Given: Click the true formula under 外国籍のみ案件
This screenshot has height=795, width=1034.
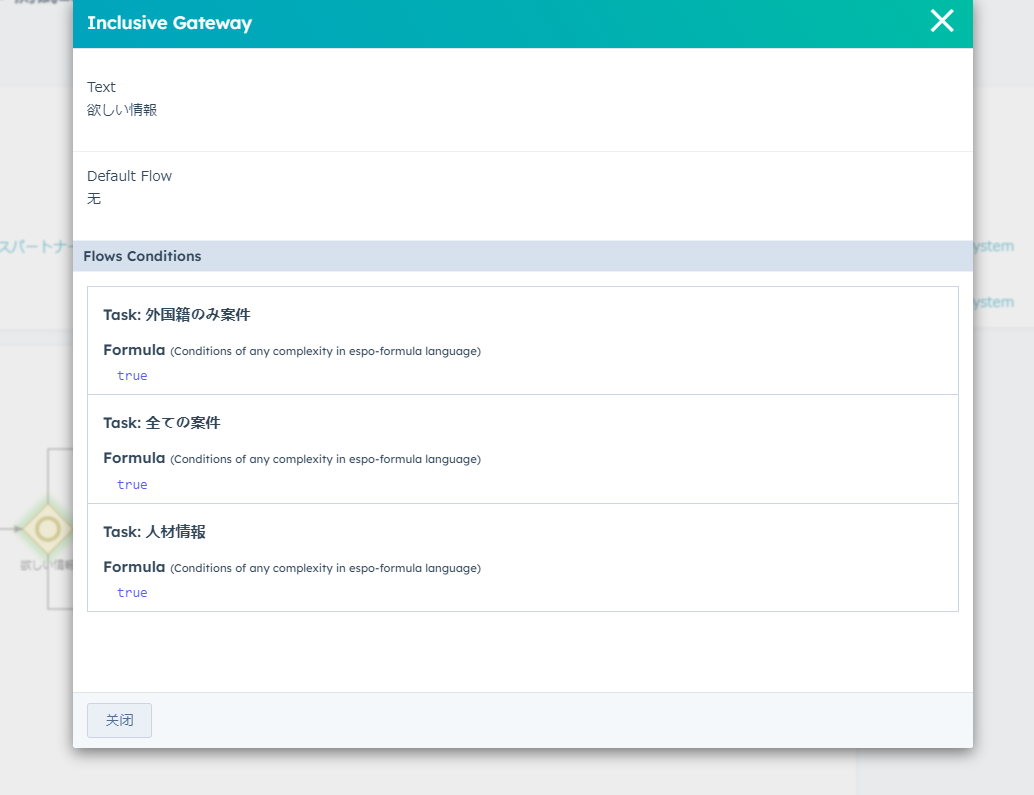Looking at the screenshot, I should pos(132,376).
